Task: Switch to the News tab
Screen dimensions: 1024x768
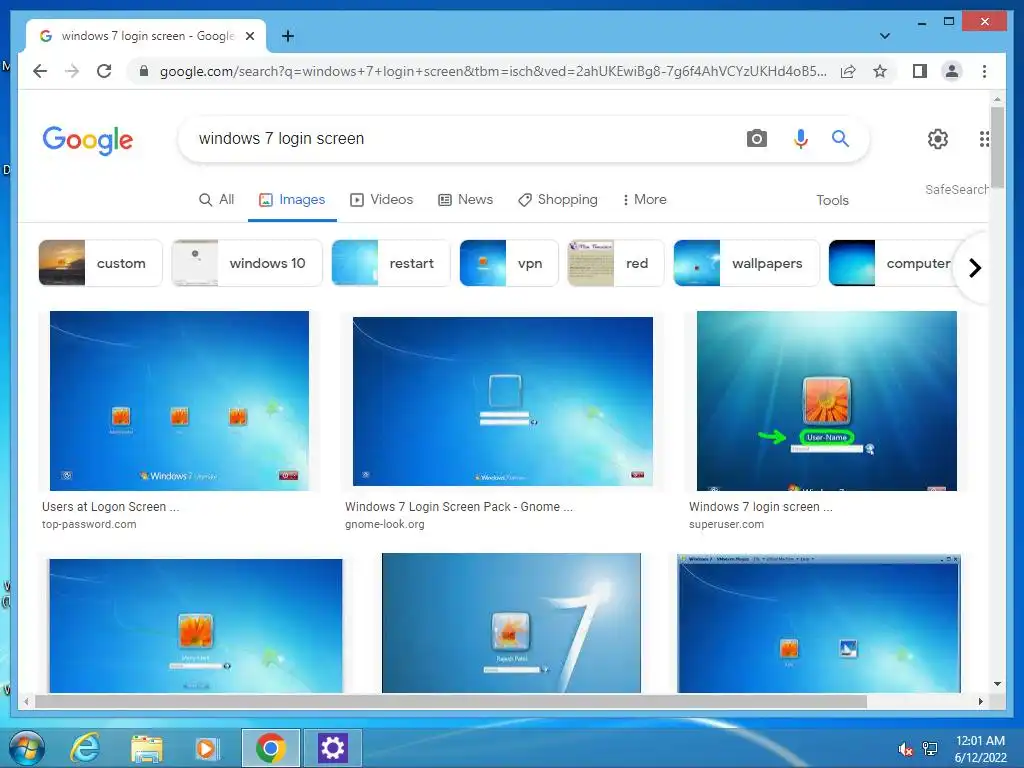Action: click(465, 199)
